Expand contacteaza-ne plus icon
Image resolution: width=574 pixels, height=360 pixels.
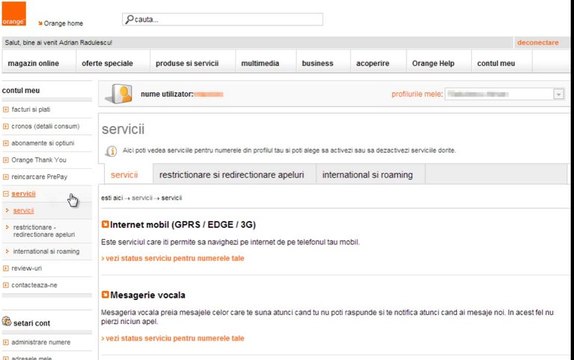5,285
